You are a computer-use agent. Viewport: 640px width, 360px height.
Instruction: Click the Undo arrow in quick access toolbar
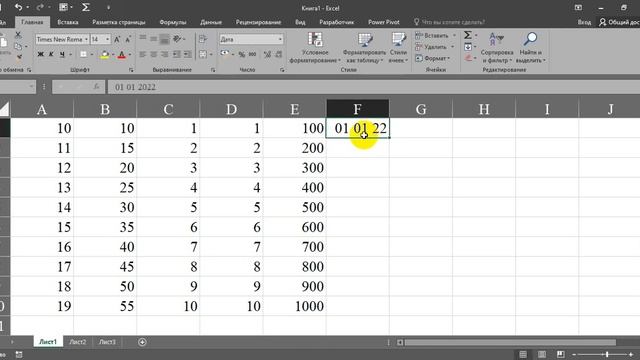(x=18, y=7)
